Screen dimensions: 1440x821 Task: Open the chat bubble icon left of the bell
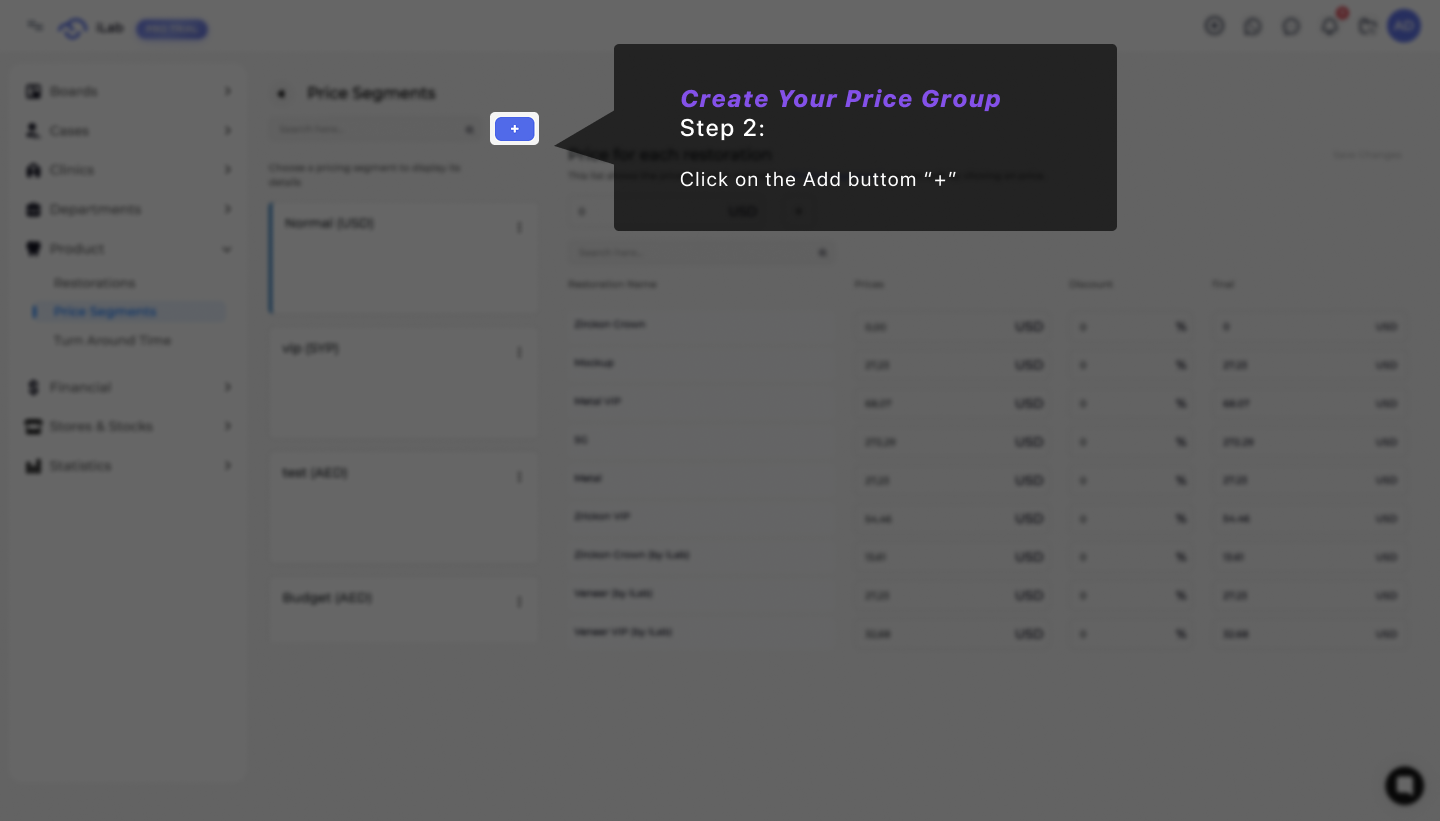(x=1291, y=27)
